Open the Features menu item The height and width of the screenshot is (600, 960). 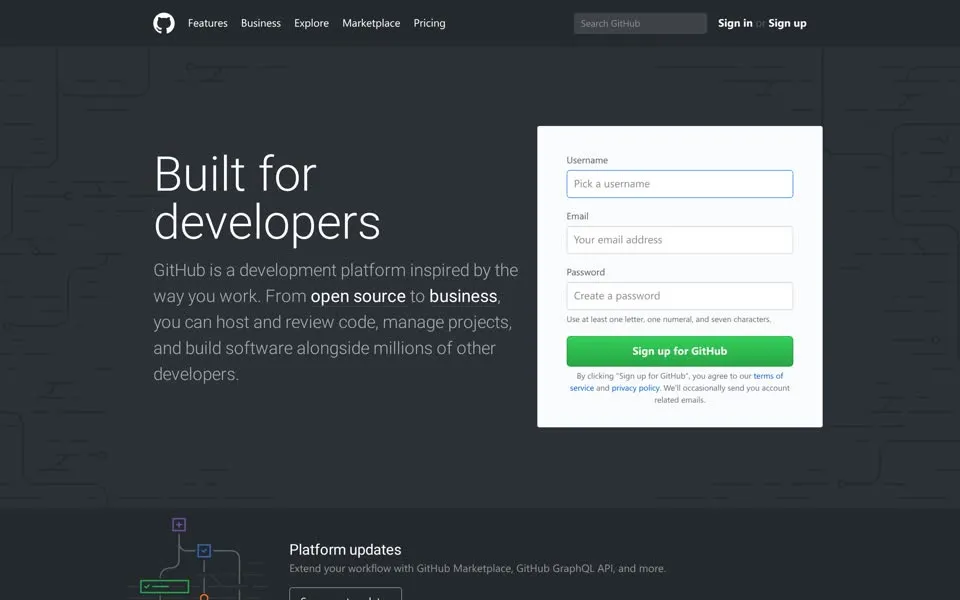(208, 23)
